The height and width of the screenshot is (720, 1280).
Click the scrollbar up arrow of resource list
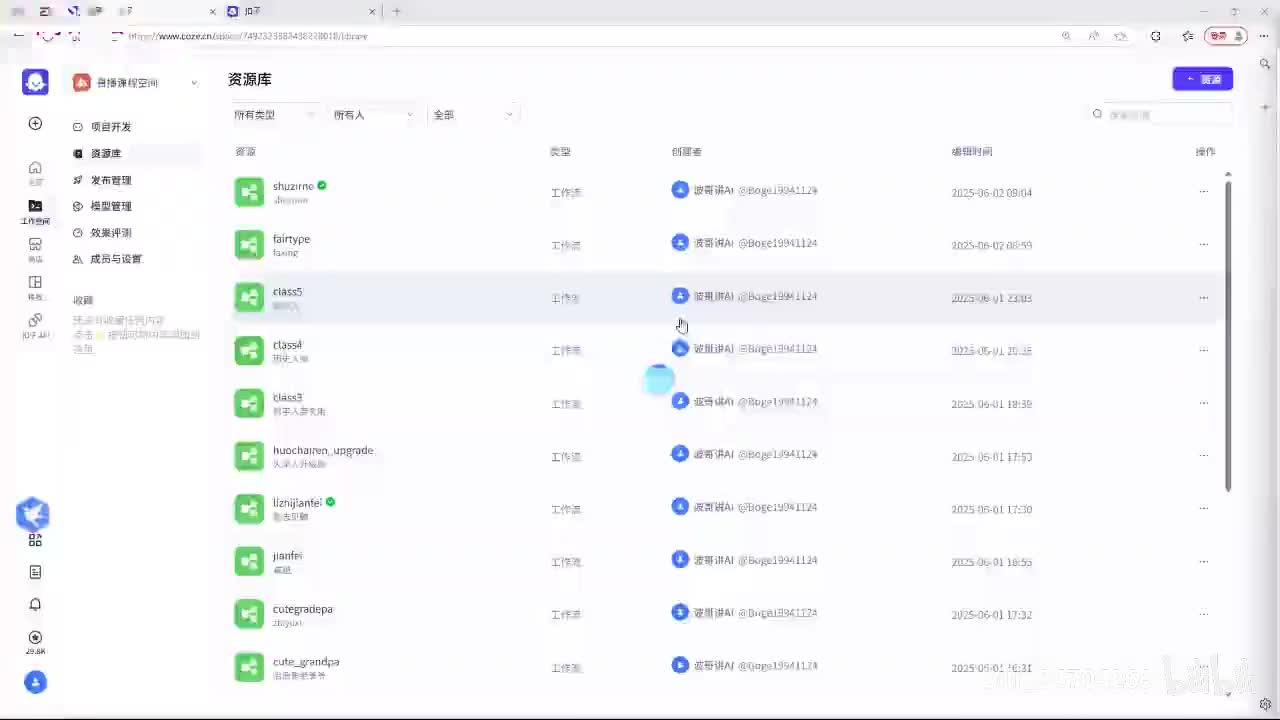click(x=1228, y=174)
